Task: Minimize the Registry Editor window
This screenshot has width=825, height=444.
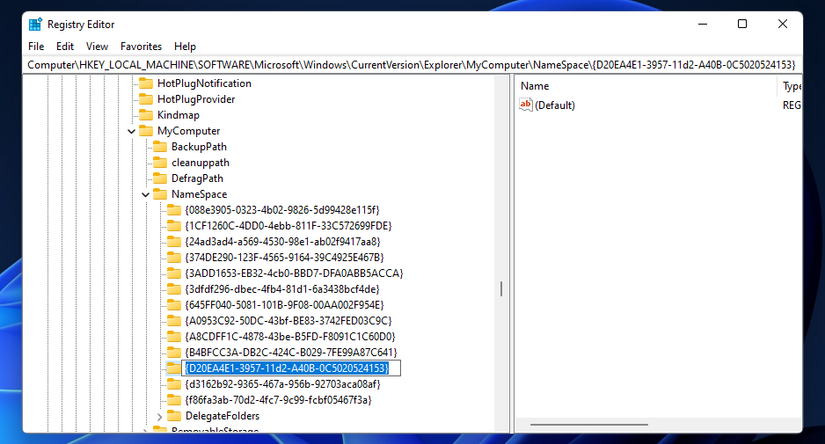Action: pos(702,24)
